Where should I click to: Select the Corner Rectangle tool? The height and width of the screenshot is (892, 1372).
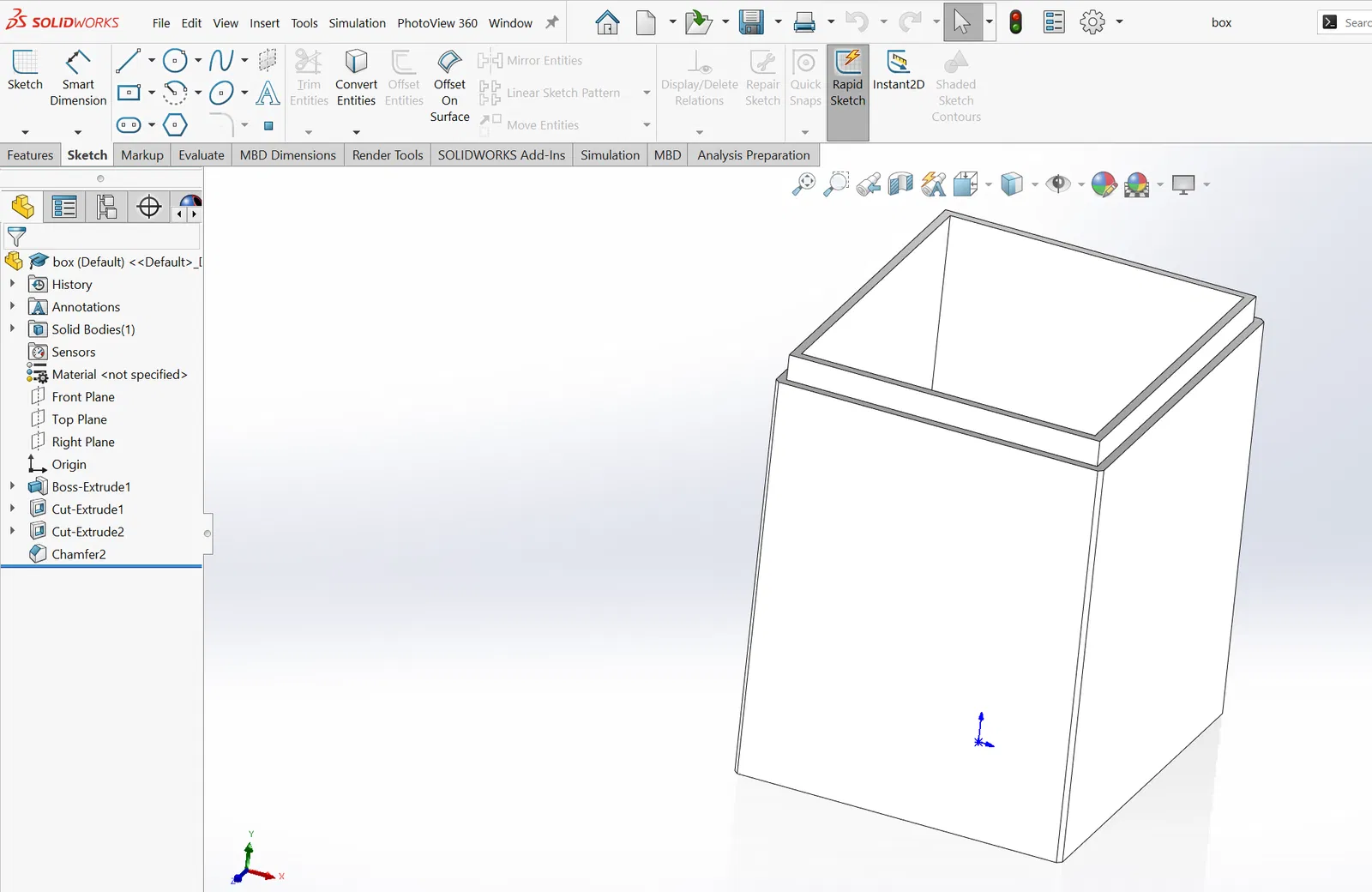tap(129, 93)
